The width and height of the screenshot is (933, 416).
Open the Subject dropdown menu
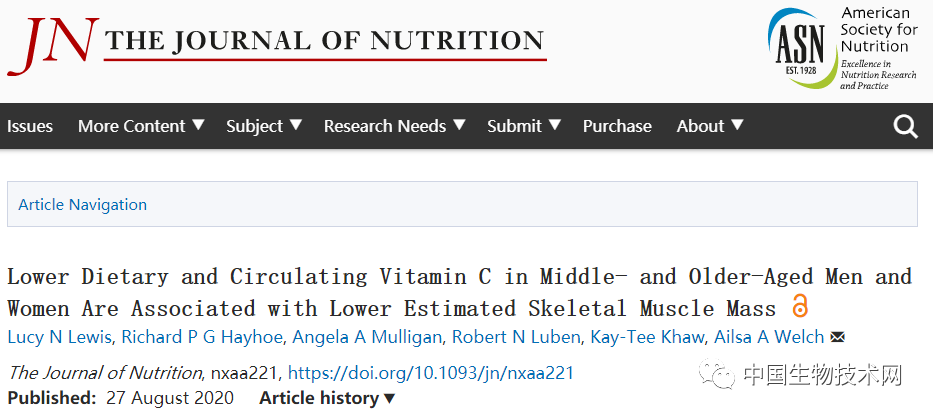[x=264, y=126]
